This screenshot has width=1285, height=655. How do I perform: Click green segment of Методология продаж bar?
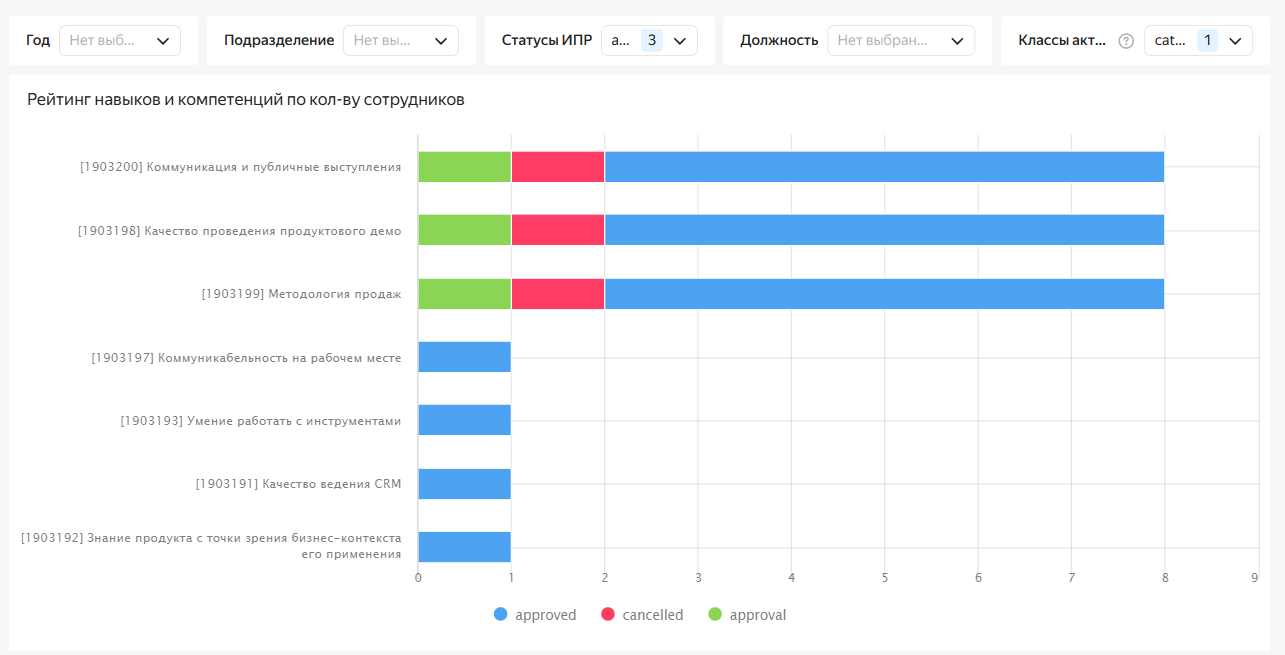(464, 294)
